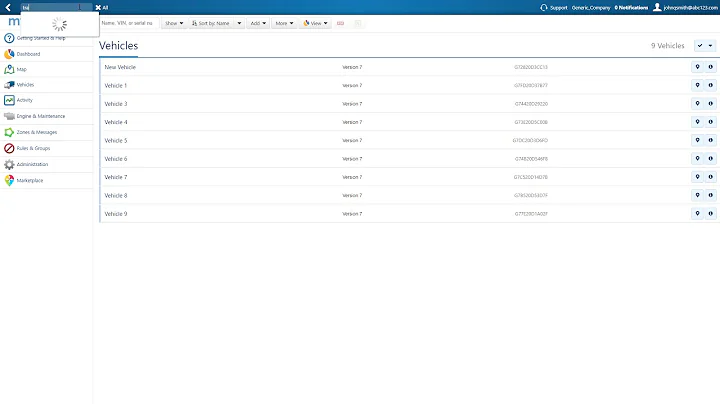Image resolution: width=720 pixels, height=404 pixels.
Task: Click info icon for New Vehicle
Action: (x=710, y=67)
